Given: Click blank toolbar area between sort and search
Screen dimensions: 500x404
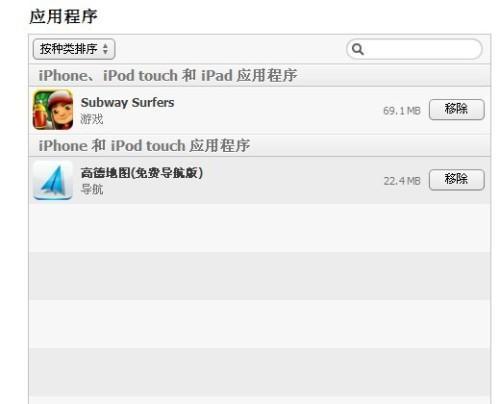Looking at the screenshot, I should tap(231, 49).
